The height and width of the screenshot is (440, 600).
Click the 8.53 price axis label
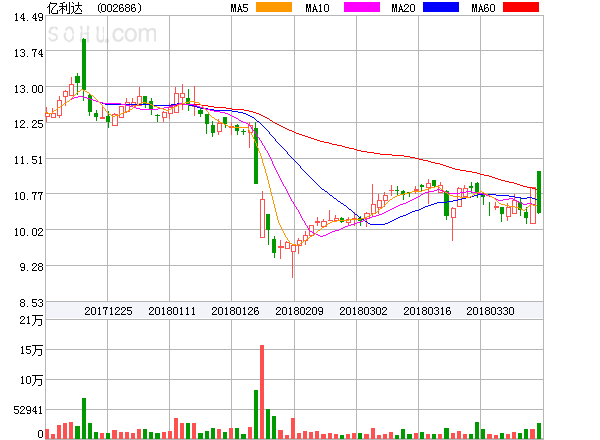(x=32, y=303)
